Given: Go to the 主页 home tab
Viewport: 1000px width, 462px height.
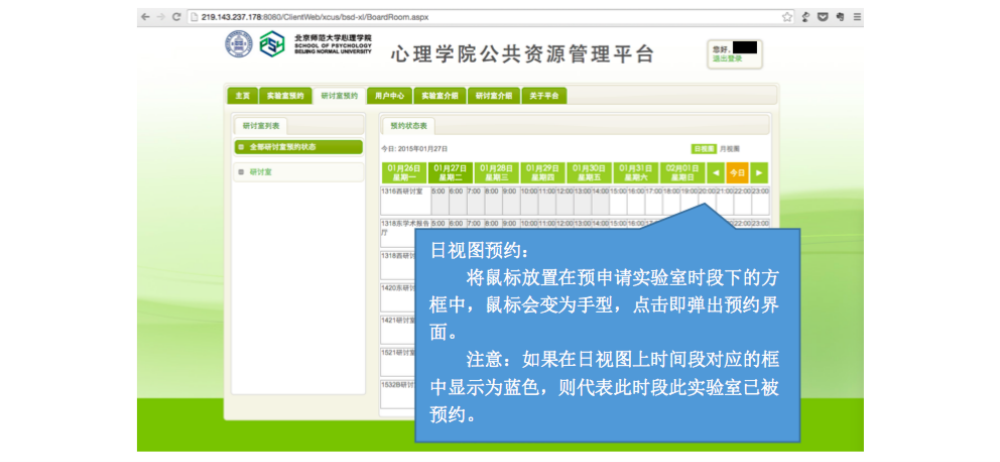Looking at the screenshot, I should pyautogui.click(x=242, y=96).
